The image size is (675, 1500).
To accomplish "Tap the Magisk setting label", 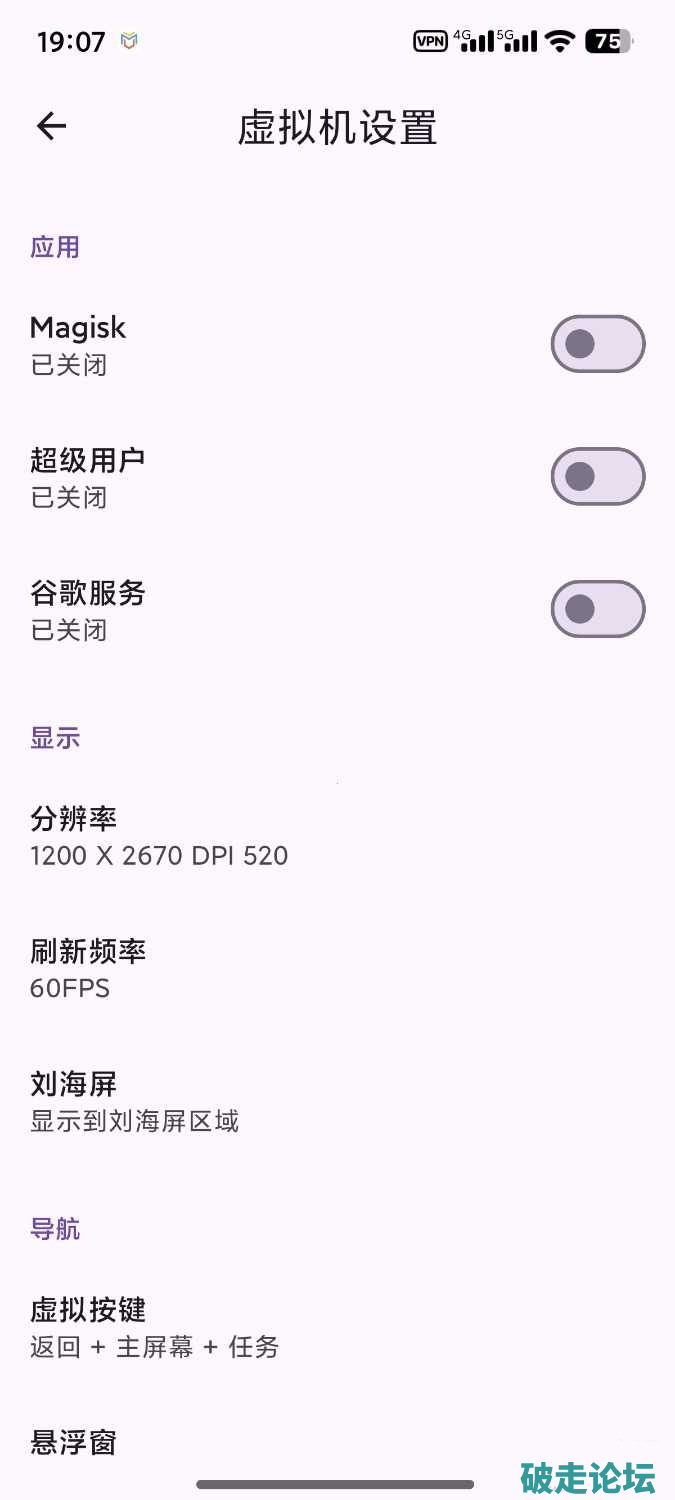I will coord(78,328).
